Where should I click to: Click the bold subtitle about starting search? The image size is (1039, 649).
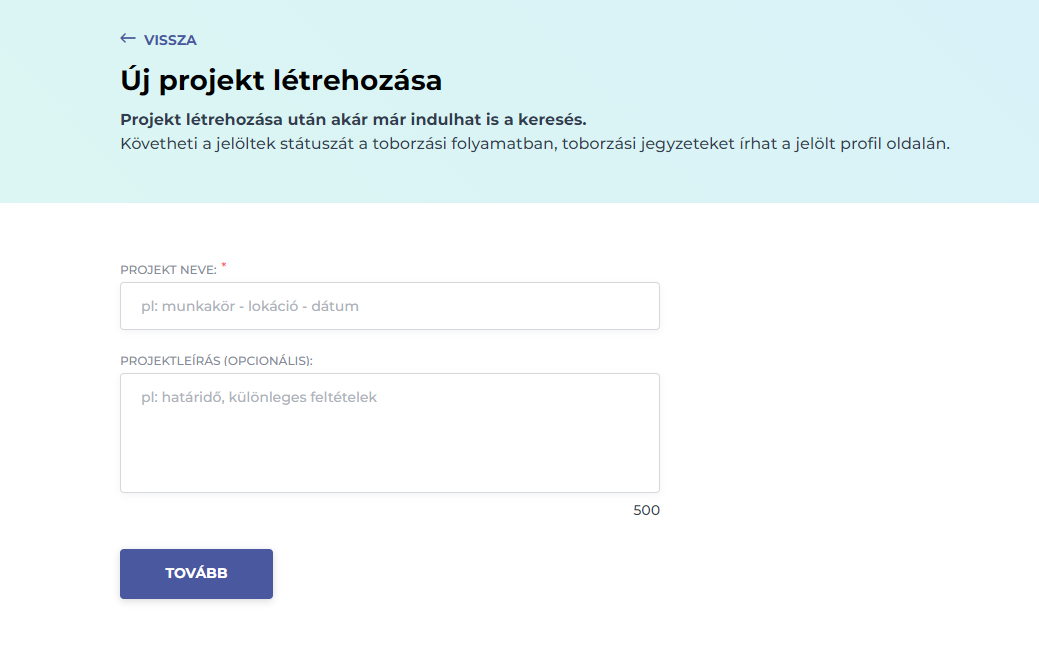coord(353,120)
